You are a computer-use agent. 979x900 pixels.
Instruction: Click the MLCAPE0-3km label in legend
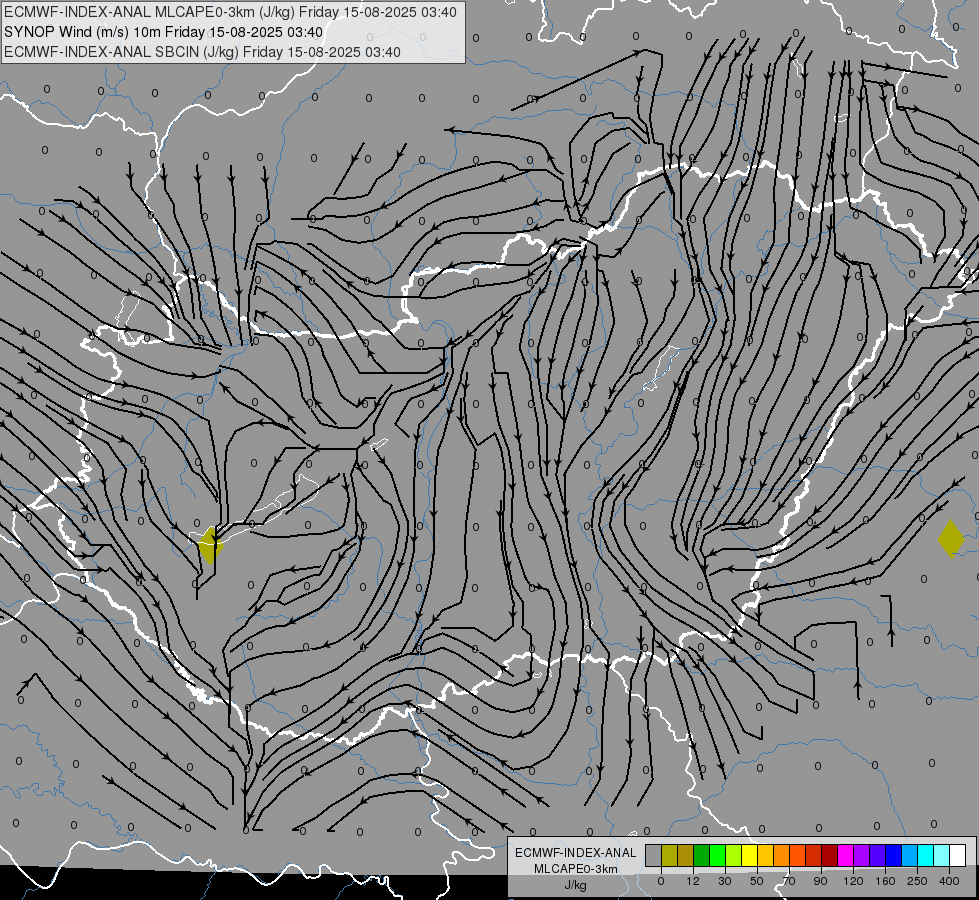coord(576,869)
